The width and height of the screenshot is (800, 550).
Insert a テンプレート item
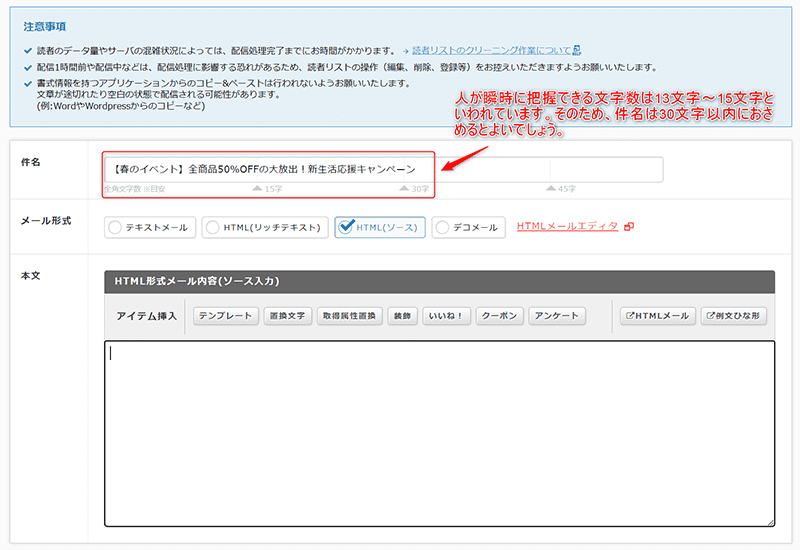(226, 316)
